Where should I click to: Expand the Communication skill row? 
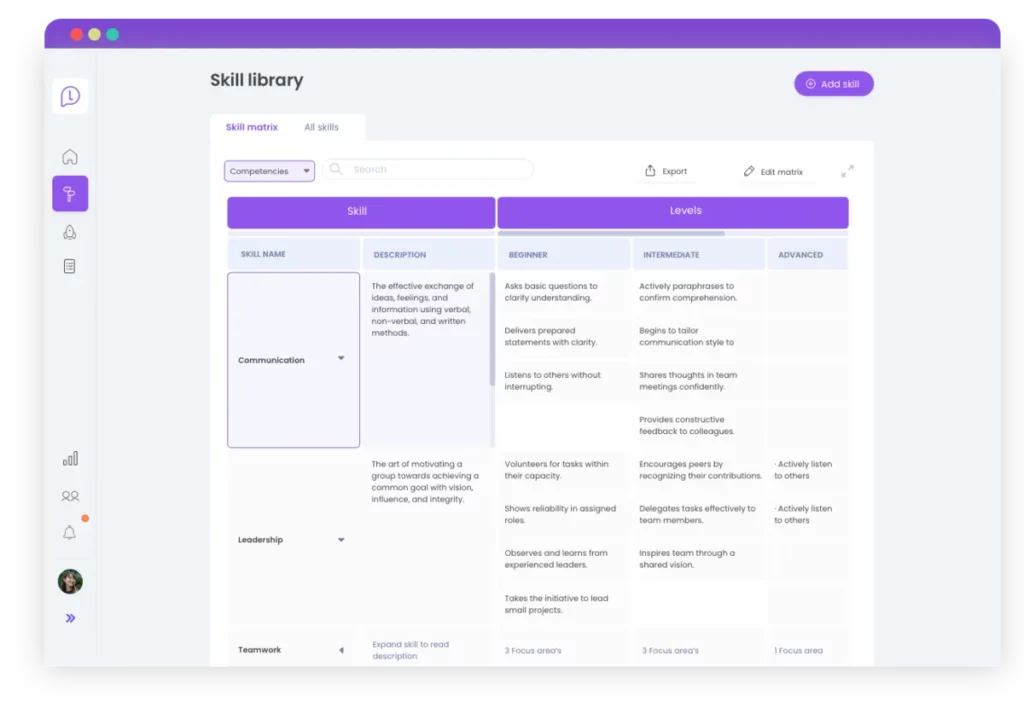click(x=340, y=359)
